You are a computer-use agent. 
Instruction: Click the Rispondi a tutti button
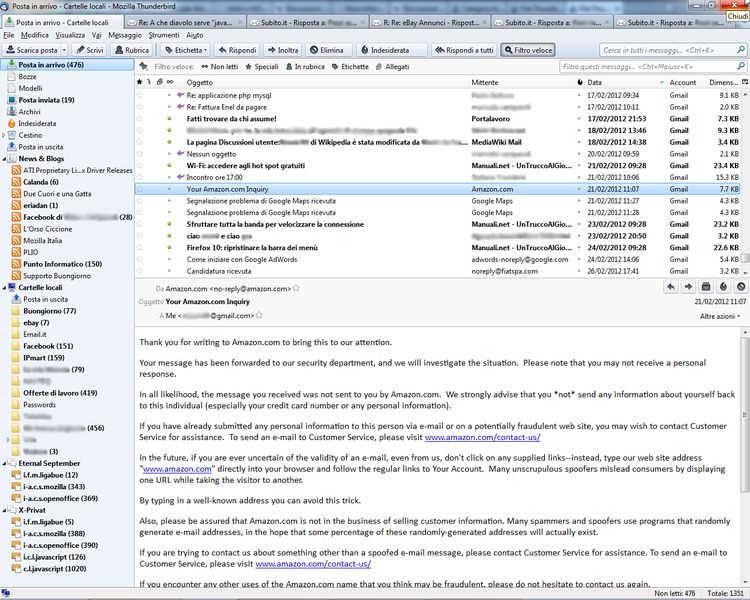click(x=464, y=50)
